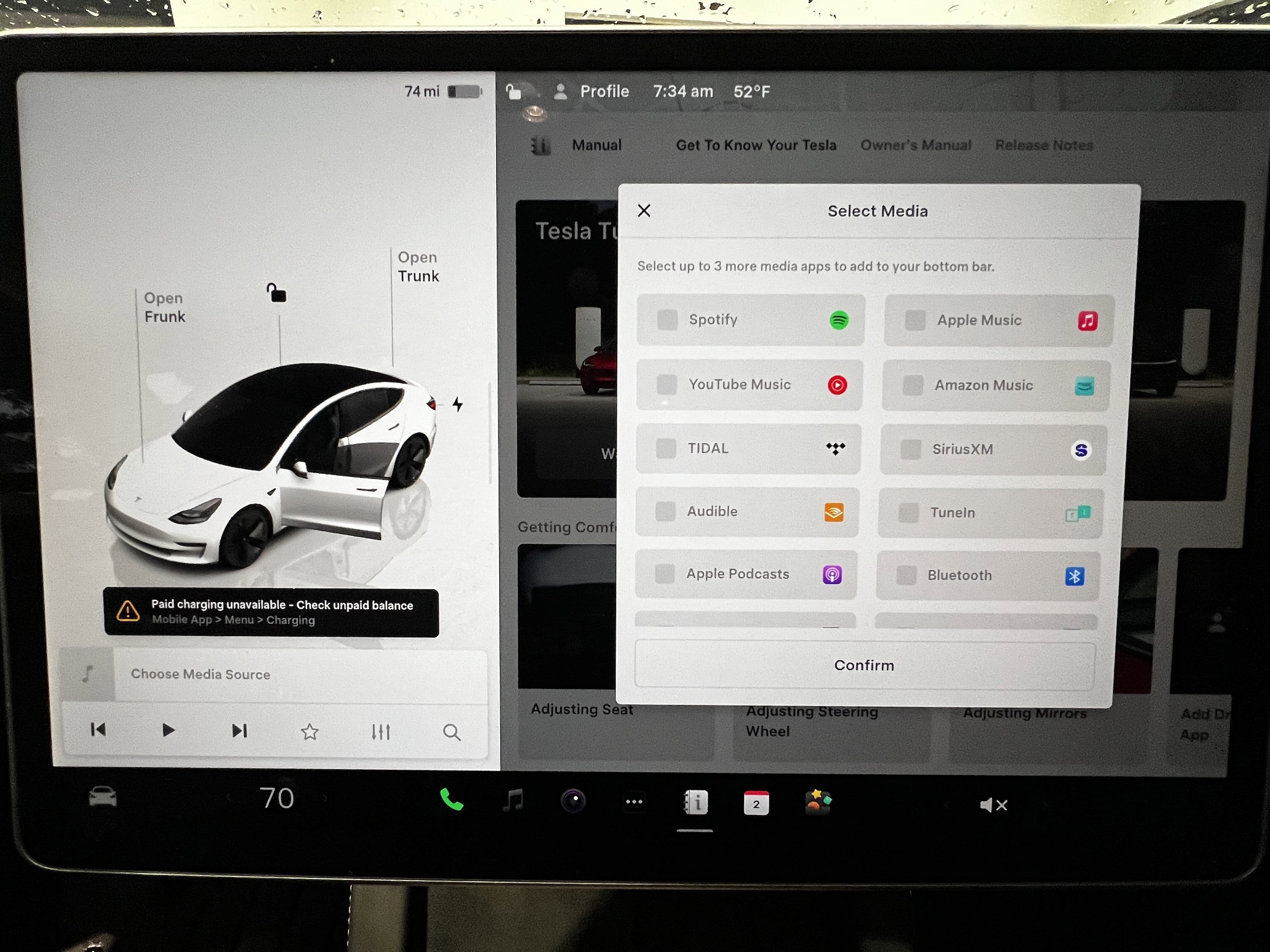Tick the TuneIn checkbox
This screenshot has height=952, width=1270.
[908, 512]
